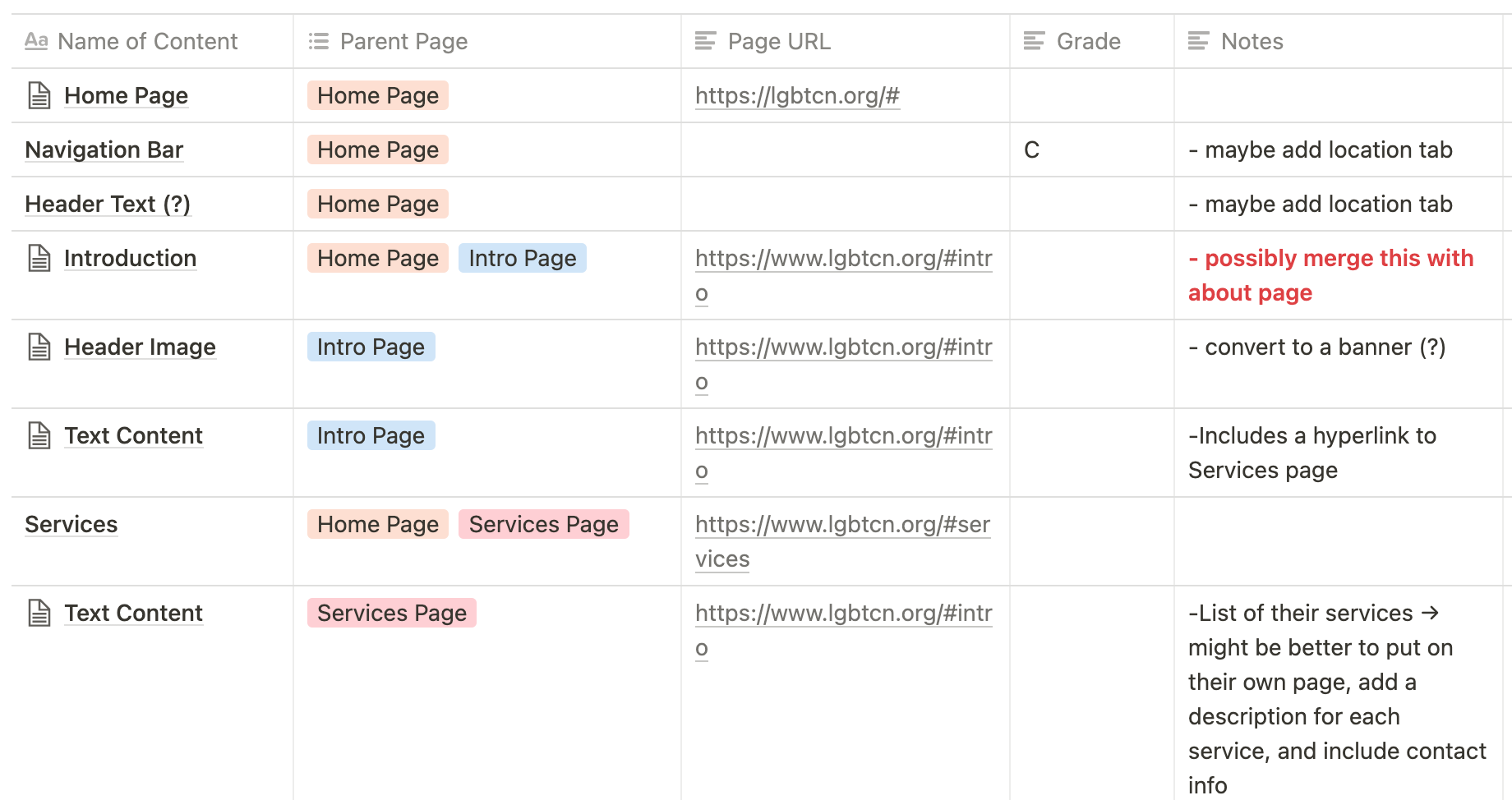This screenshot has height=800, width=1512.
Task: Open the Grade column header menu
Action: (x=1092, y=41)
